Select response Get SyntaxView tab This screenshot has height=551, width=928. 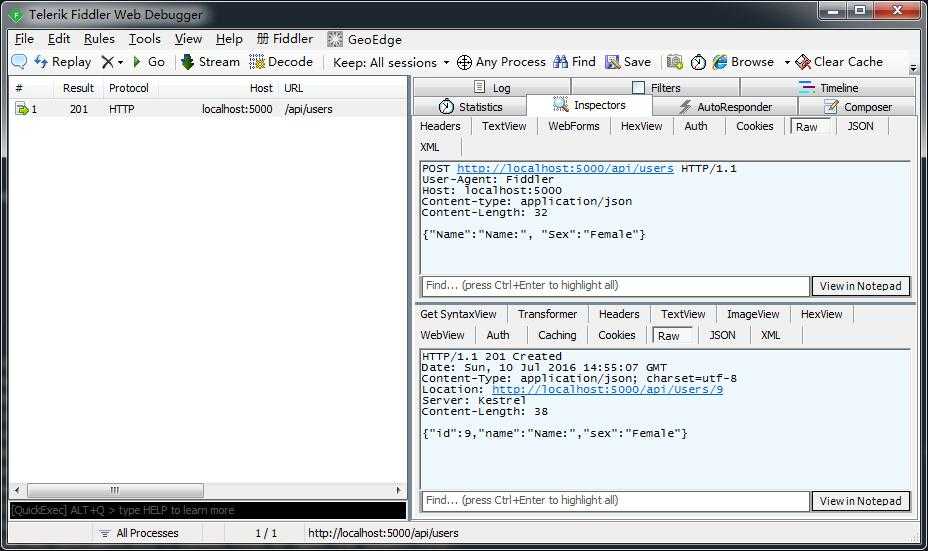pos(458,314)
